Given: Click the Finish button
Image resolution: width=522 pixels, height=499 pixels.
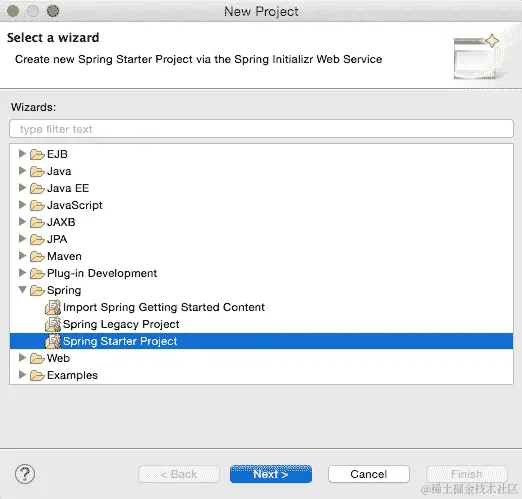Looking at the screenshot, I should tap(467, 474).
